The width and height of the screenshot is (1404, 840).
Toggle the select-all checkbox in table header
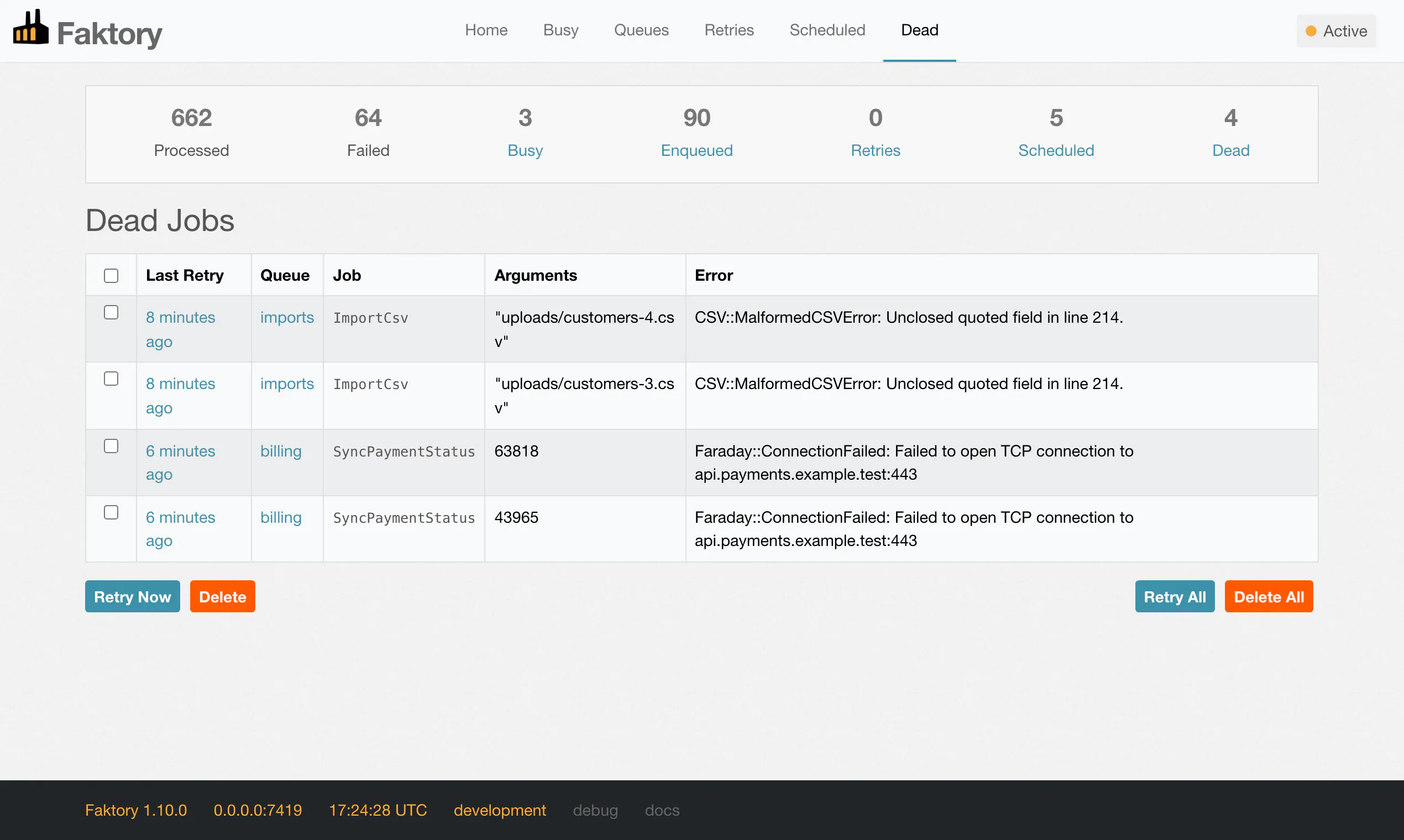coord(111,275)
